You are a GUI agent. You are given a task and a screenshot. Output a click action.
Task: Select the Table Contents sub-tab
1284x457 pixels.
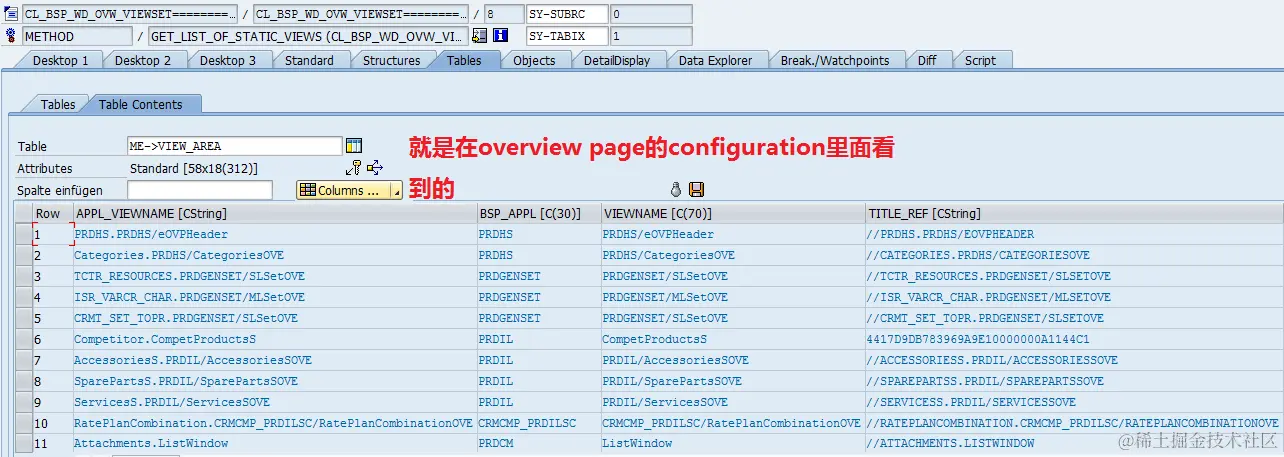(140, 104)
